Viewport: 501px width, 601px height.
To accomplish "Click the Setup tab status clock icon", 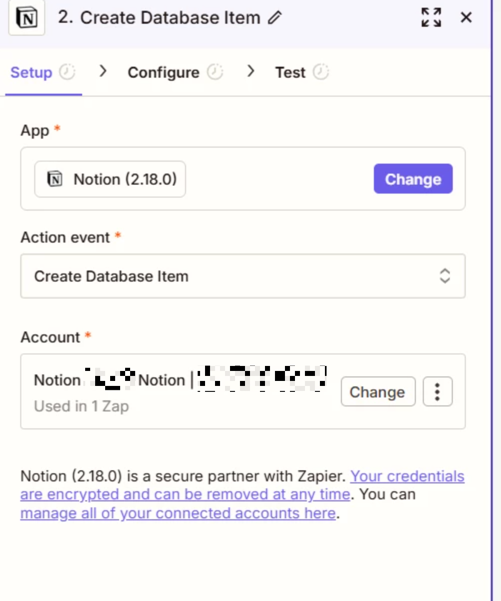I will pos(67,72).
